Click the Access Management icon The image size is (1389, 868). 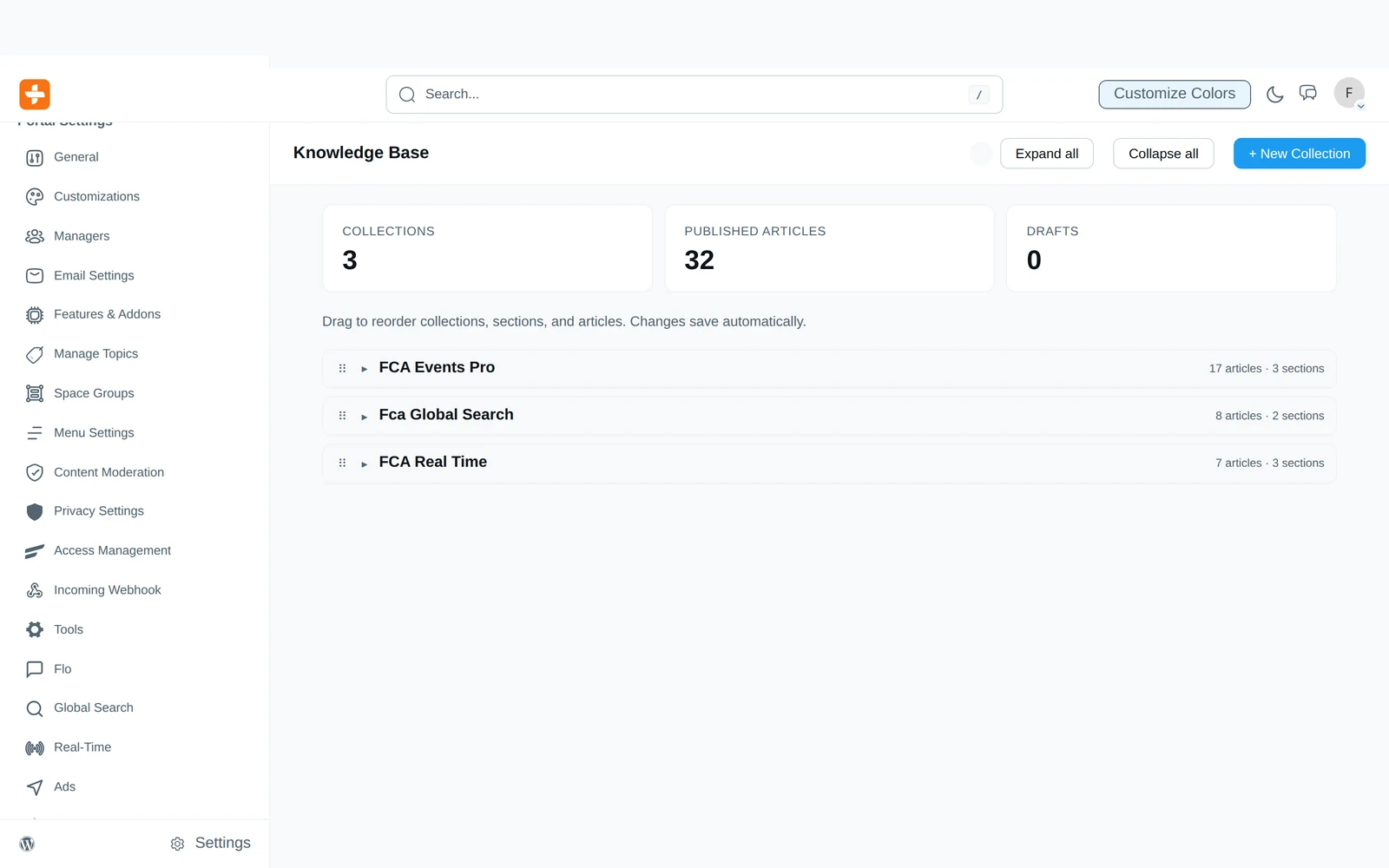(35, 551)
